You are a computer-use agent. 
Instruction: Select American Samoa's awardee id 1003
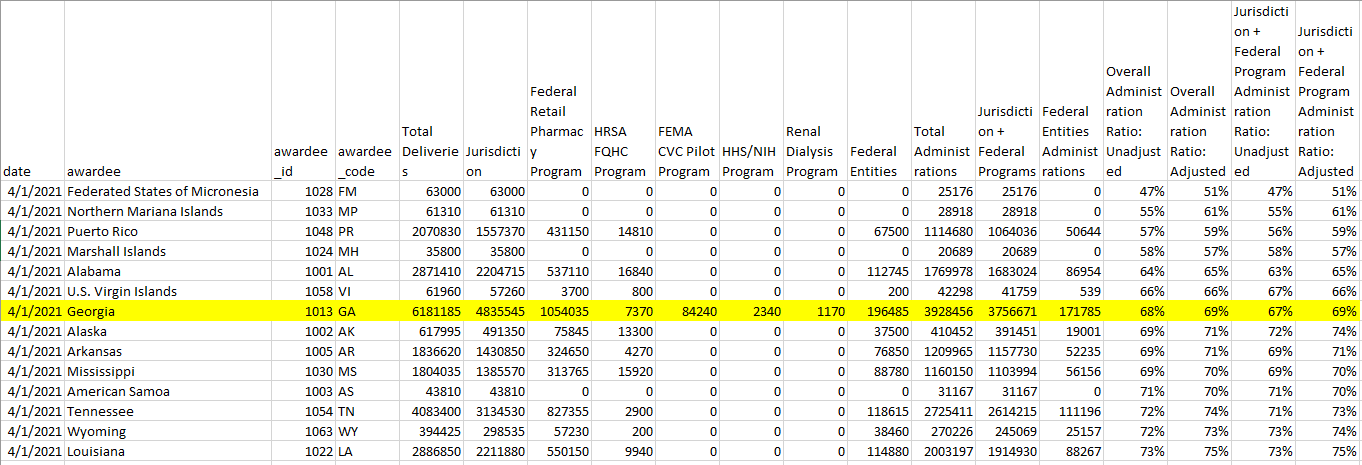point(302,391)
